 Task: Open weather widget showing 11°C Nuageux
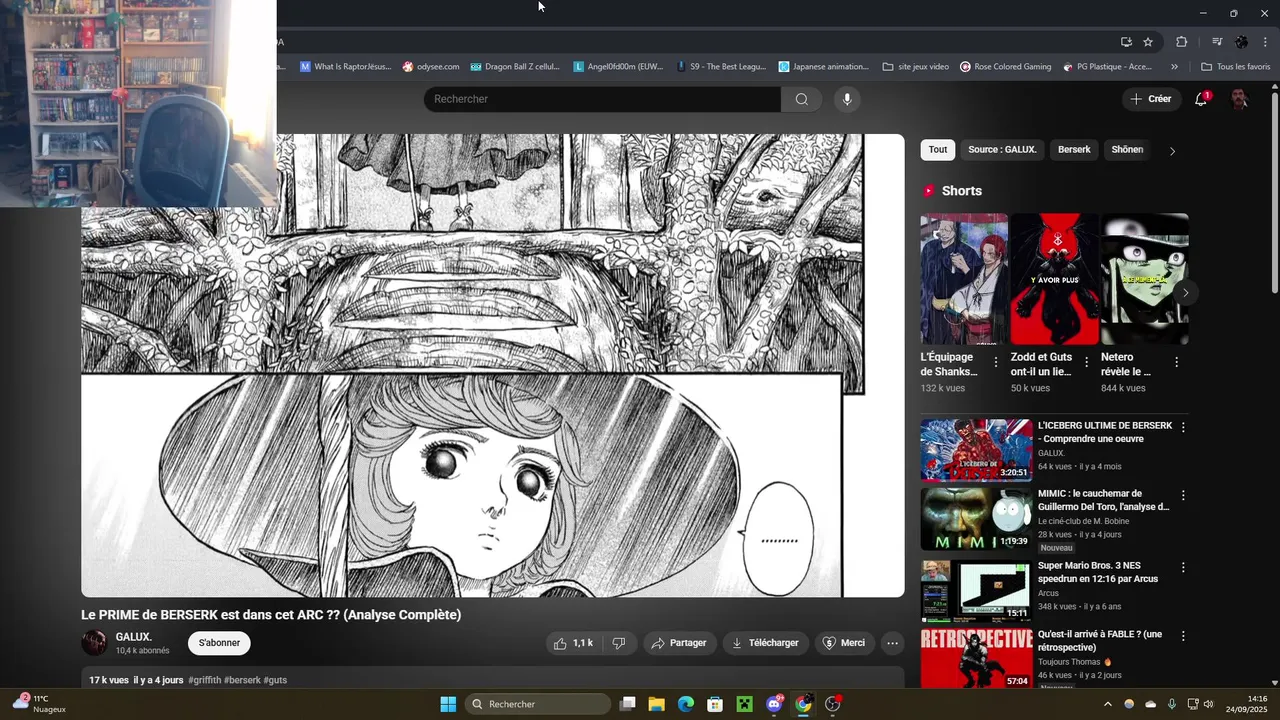click(x=38, y=704)
